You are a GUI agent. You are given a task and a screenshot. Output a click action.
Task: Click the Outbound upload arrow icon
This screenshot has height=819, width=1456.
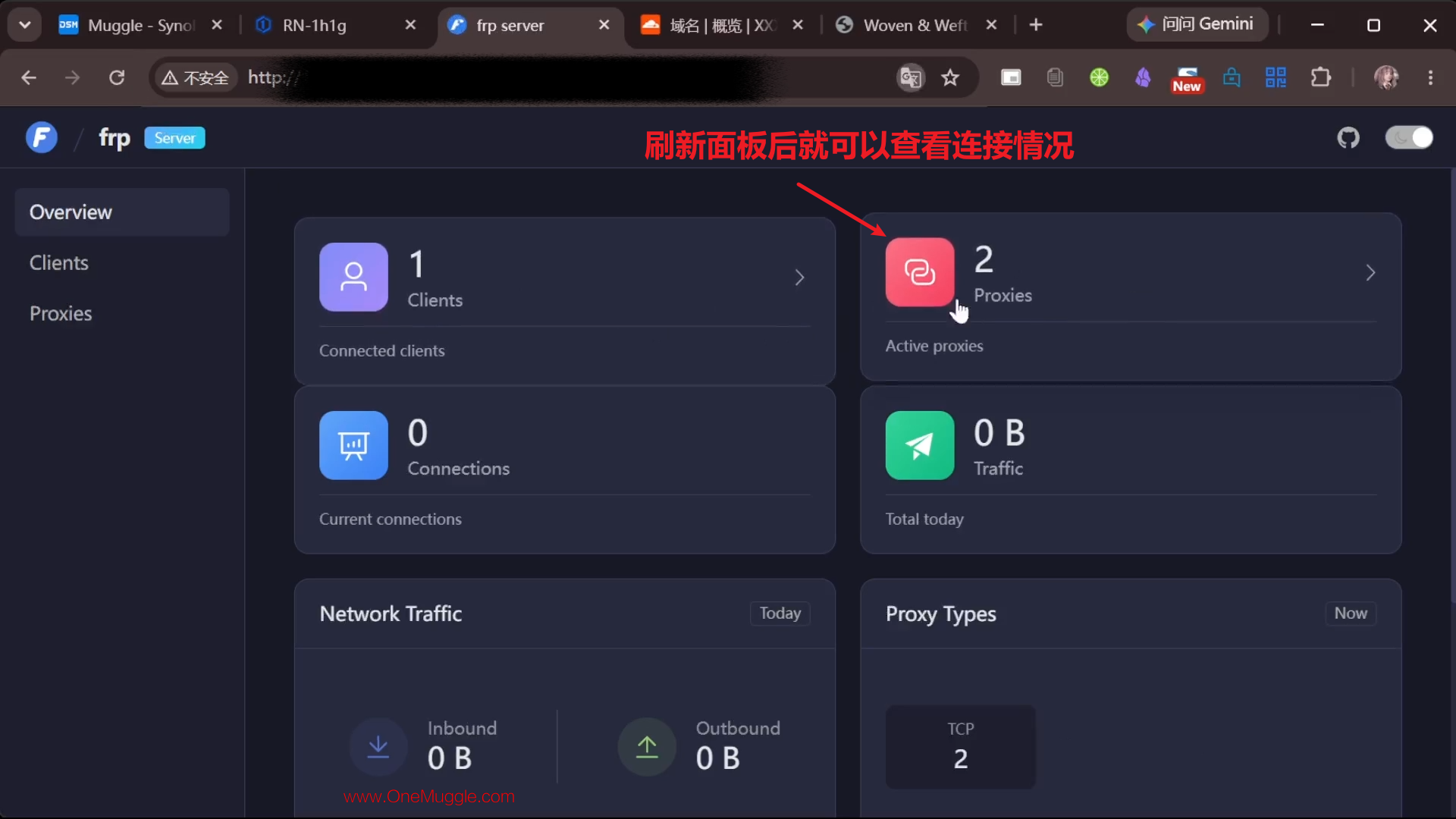647,747
